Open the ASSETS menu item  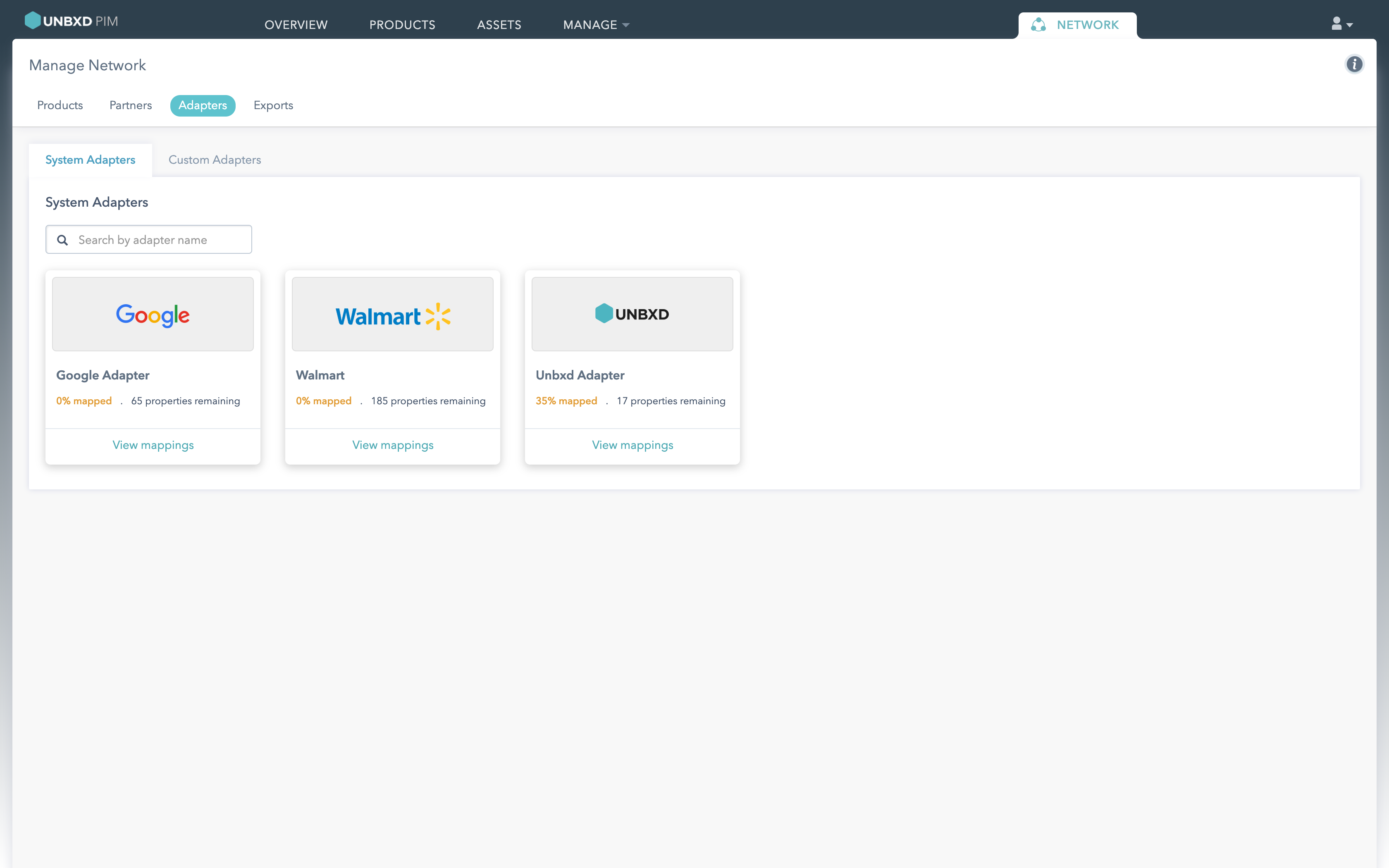click(499, 25)
